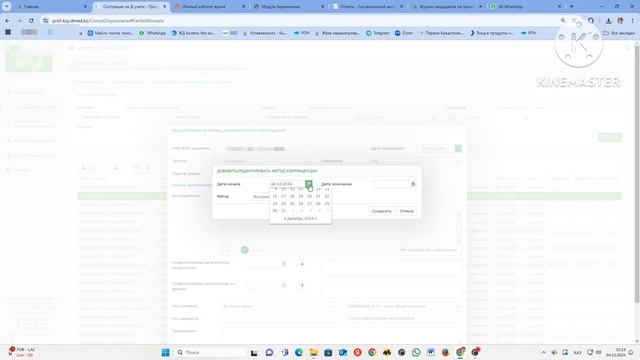Select day 30 in the calendar
640x360 pixels.
(x=275, y=211)
